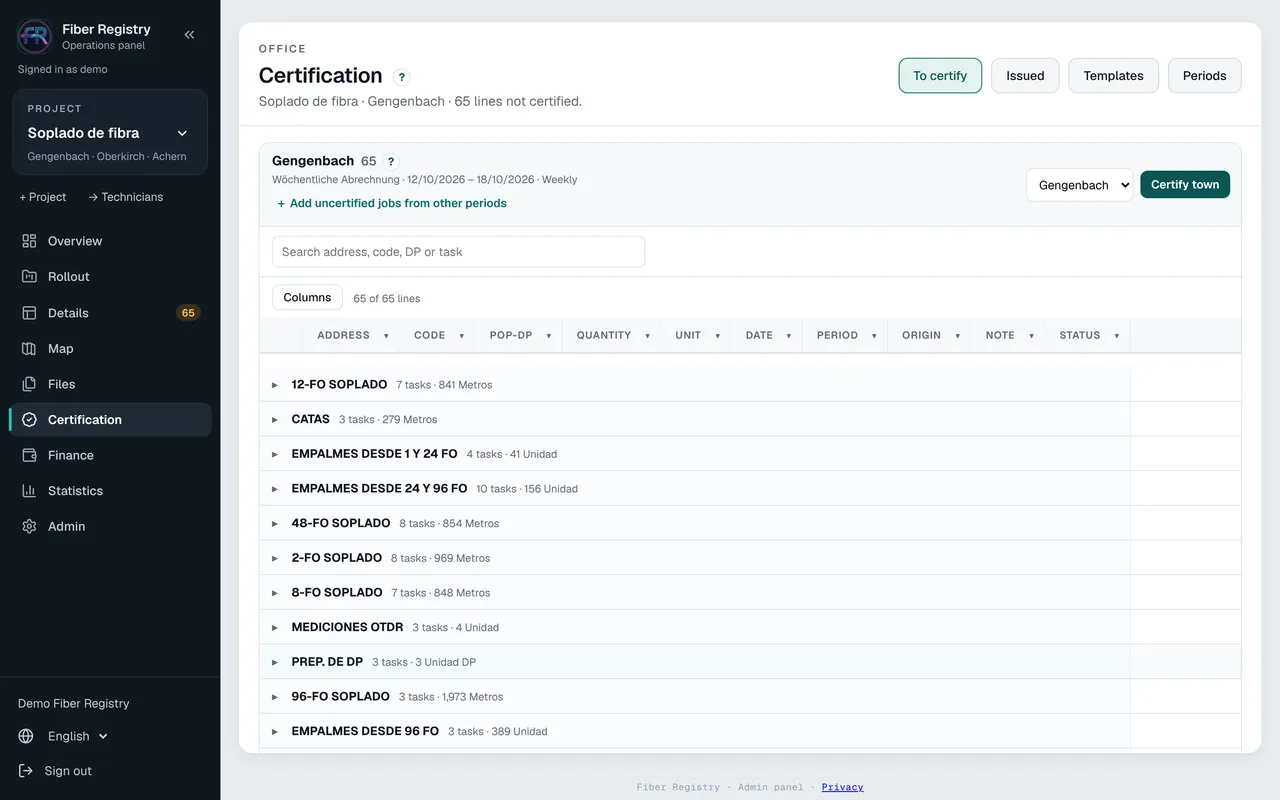Expand EMPALMES DESDE 1 Y 24 FO group
1280x800 pixels.
[x=275, y=454]
